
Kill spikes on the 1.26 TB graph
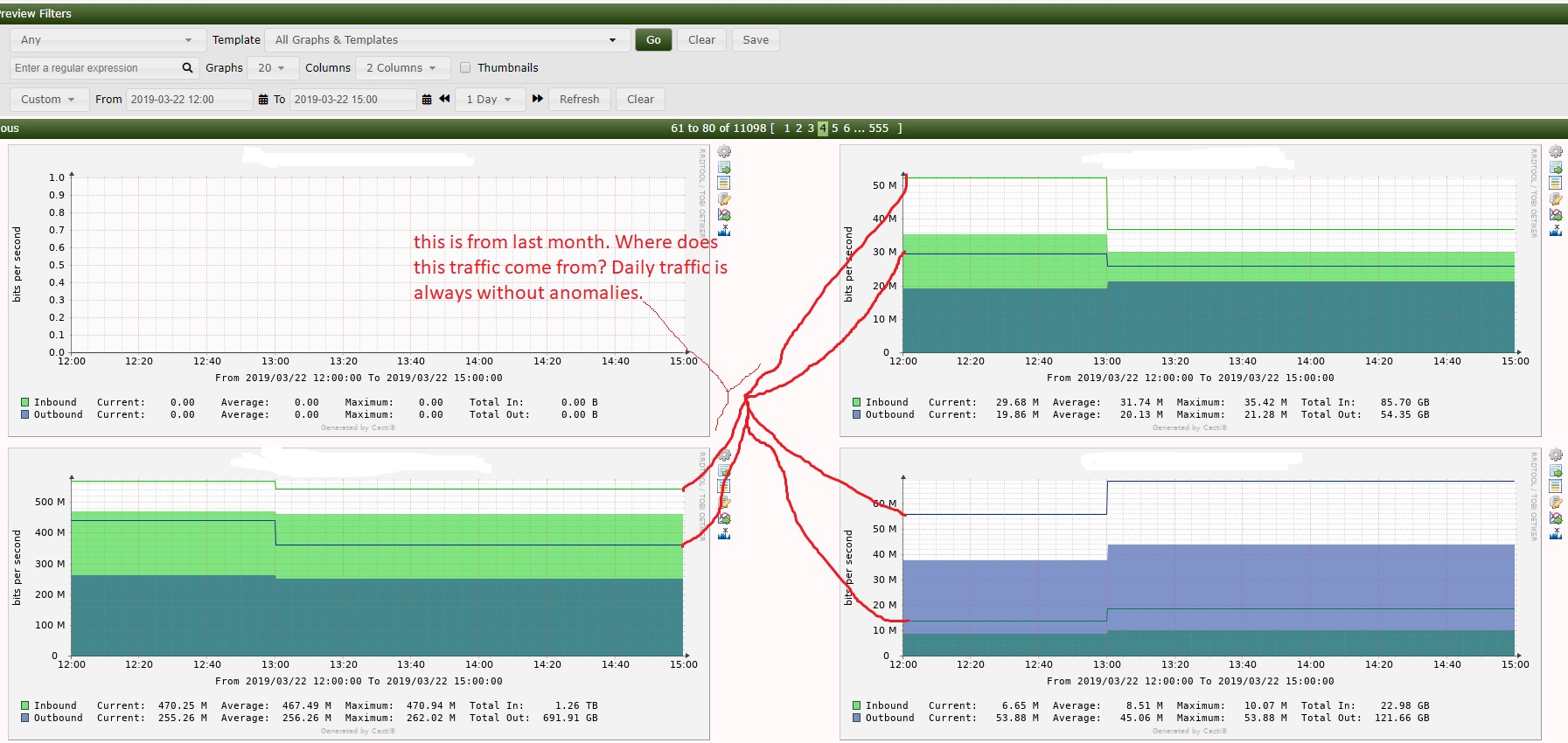(x=724, y=533)
